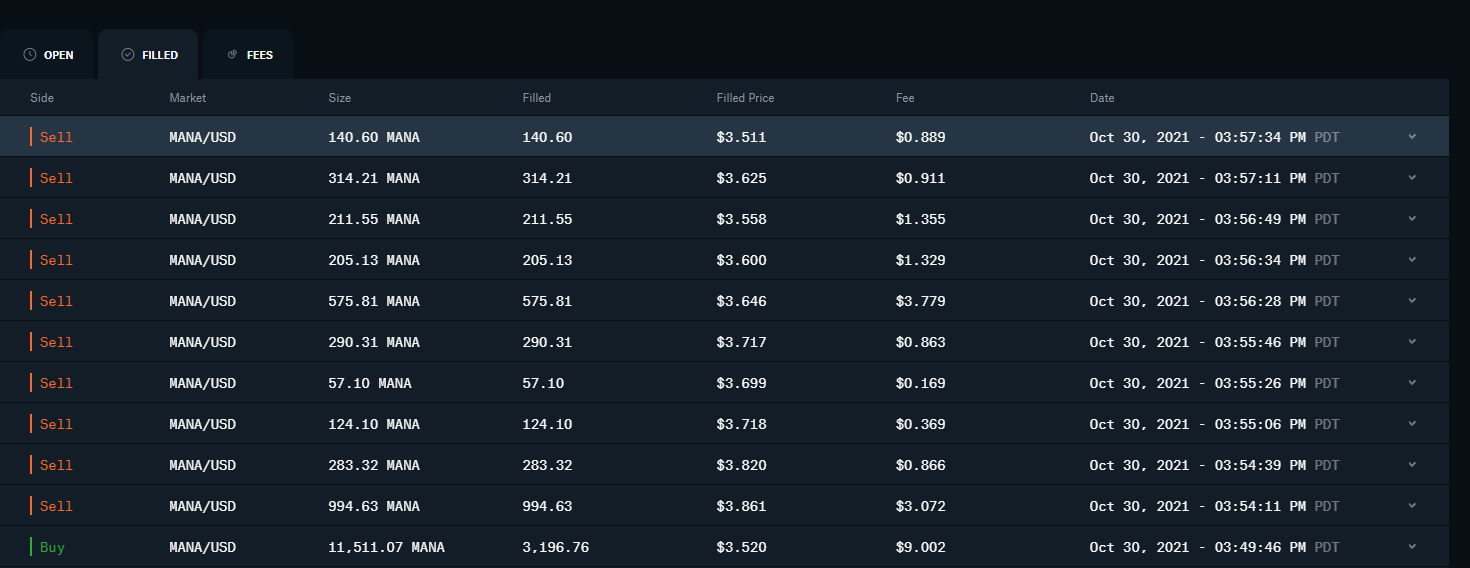Expand the 11,511.07 MANA buy order
Screen dimensions: 1470x568
point(1412,547)
